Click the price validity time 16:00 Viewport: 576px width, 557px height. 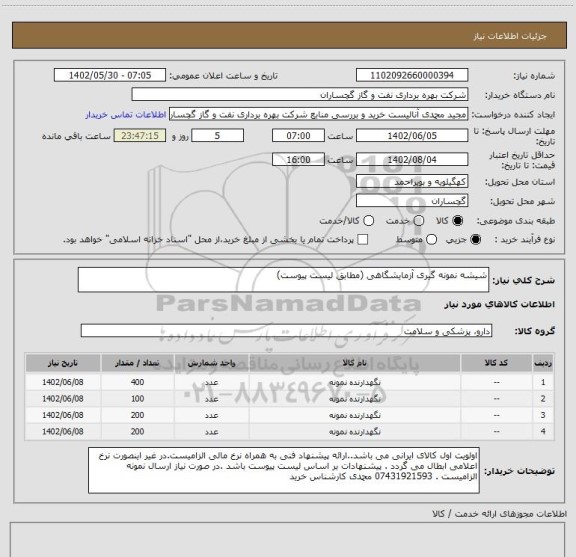coord(298,159)
